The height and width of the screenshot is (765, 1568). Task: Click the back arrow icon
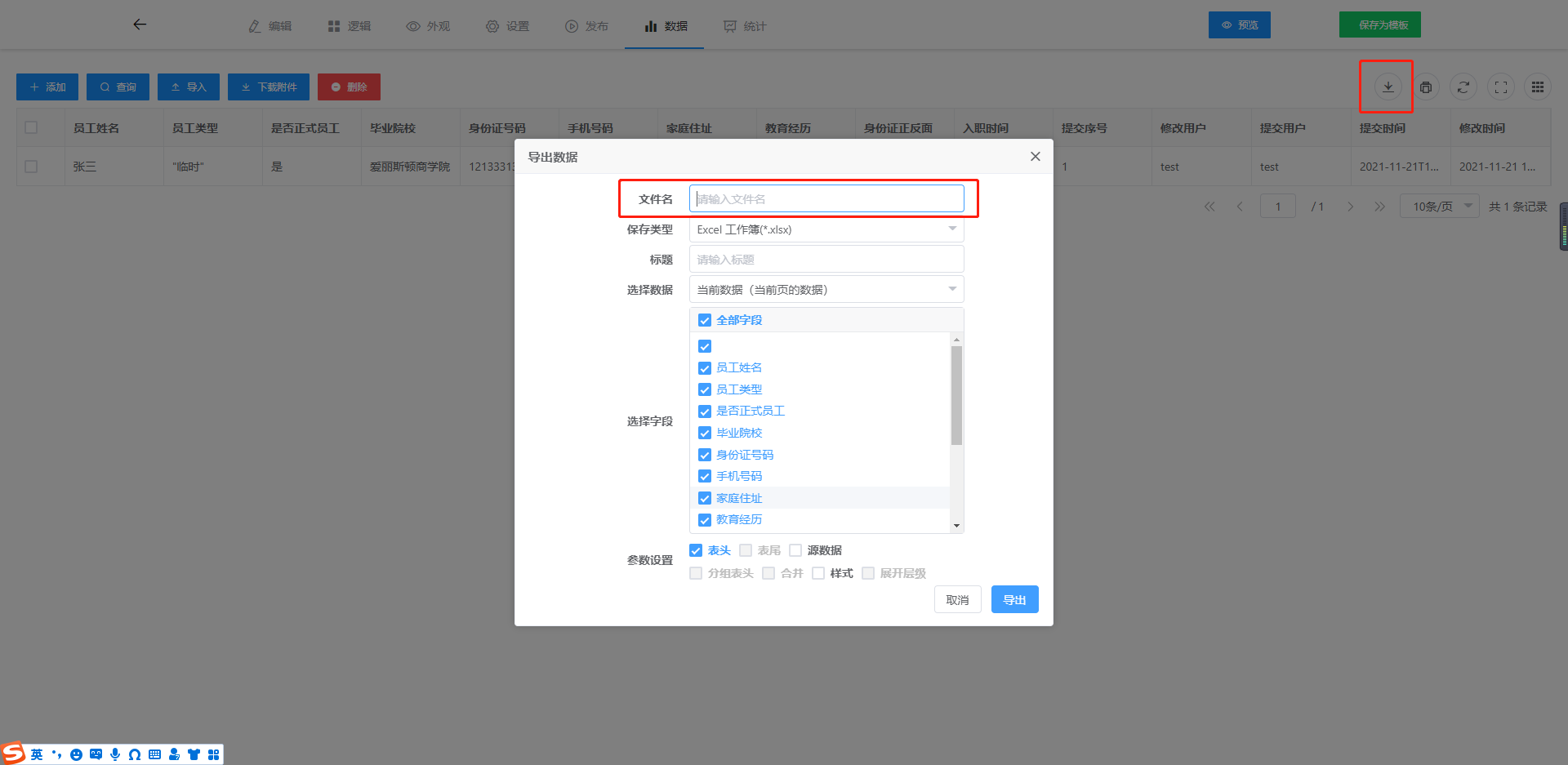[140, 24]
